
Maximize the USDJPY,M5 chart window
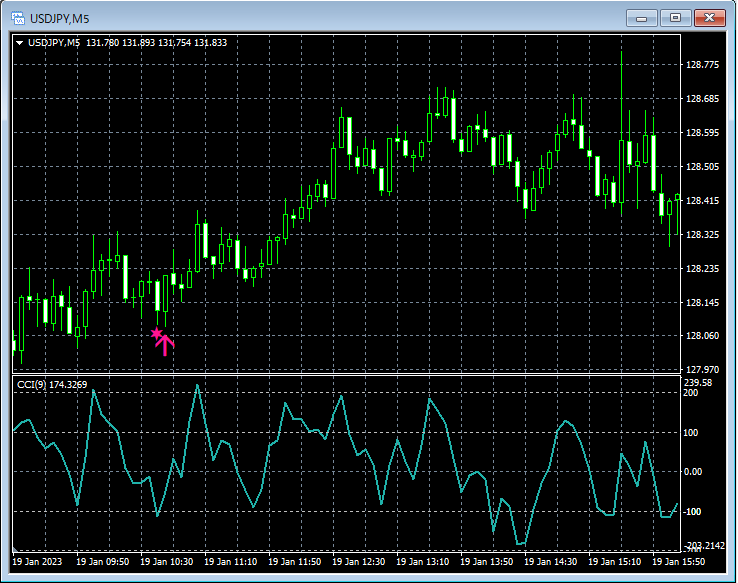tap(675, 18)
